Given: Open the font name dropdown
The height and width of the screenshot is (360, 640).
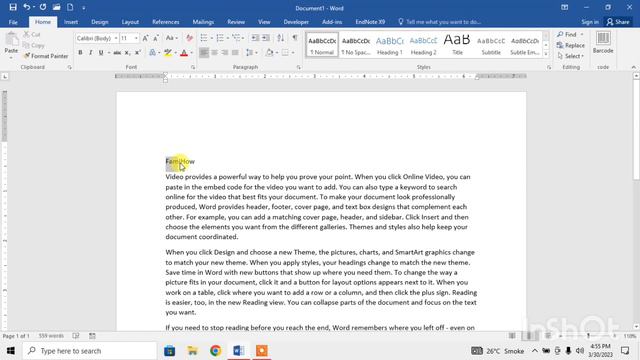Looking at the screenshot, I should pyautogui.click(x=116, y=38).
